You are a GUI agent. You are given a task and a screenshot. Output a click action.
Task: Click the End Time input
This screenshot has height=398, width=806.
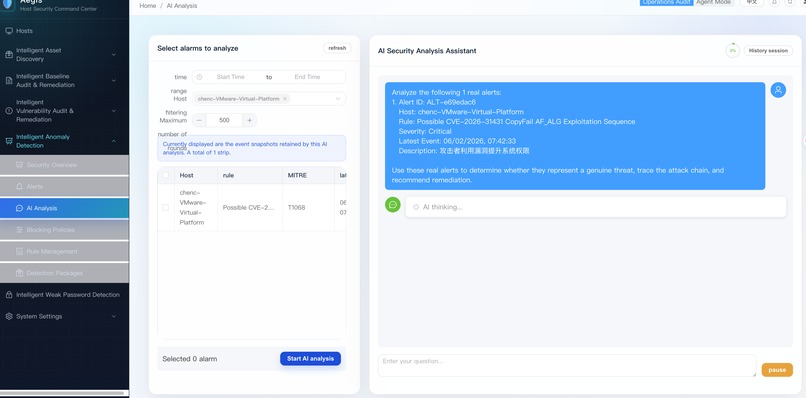coord(307,77)
